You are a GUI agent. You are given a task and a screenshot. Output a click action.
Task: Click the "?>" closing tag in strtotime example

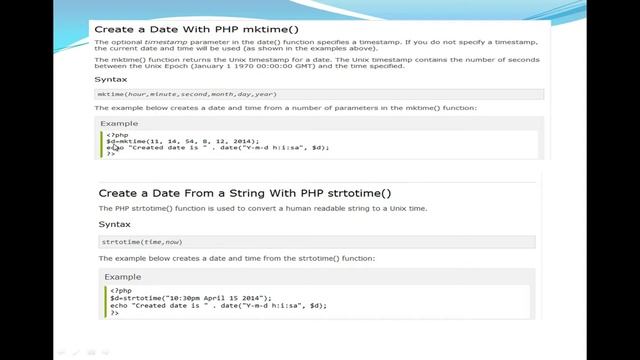pyautogui.click(x=114, y=313)
